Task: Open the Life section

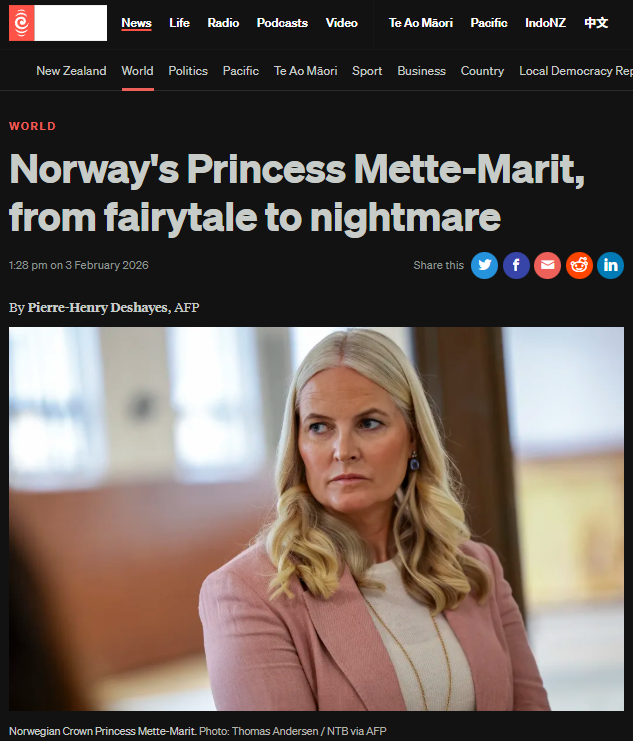Action: coord(179,23)
